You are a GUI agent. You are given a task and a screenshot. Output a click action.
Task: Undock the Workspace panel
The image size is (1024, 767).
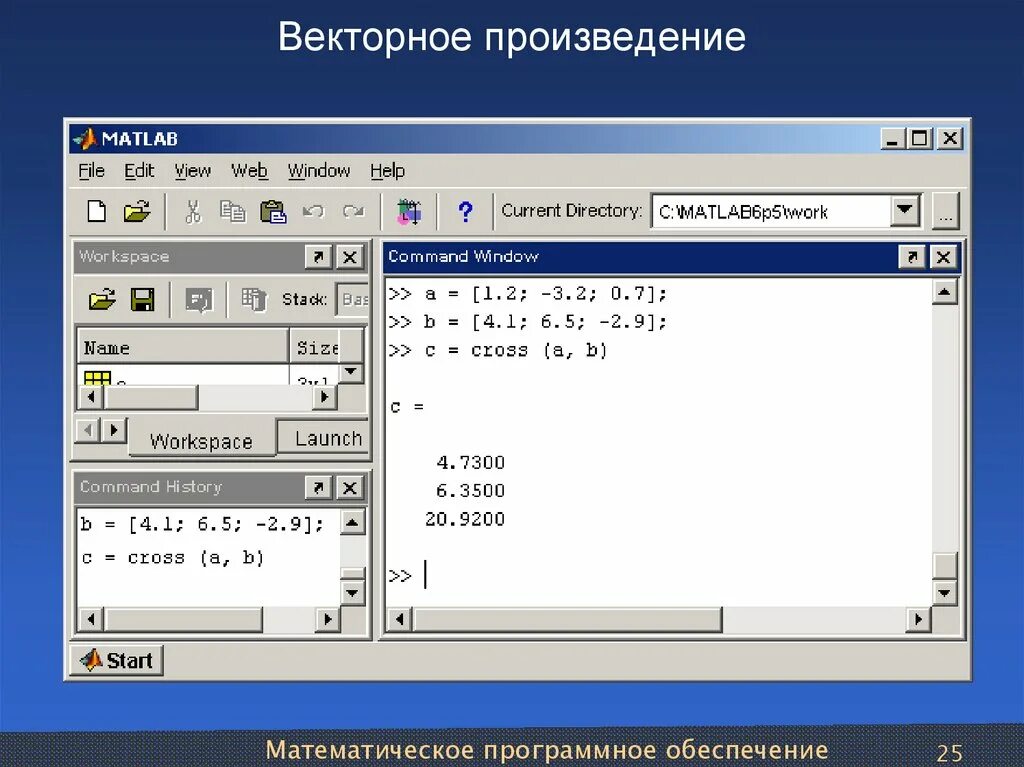(319, 257)
